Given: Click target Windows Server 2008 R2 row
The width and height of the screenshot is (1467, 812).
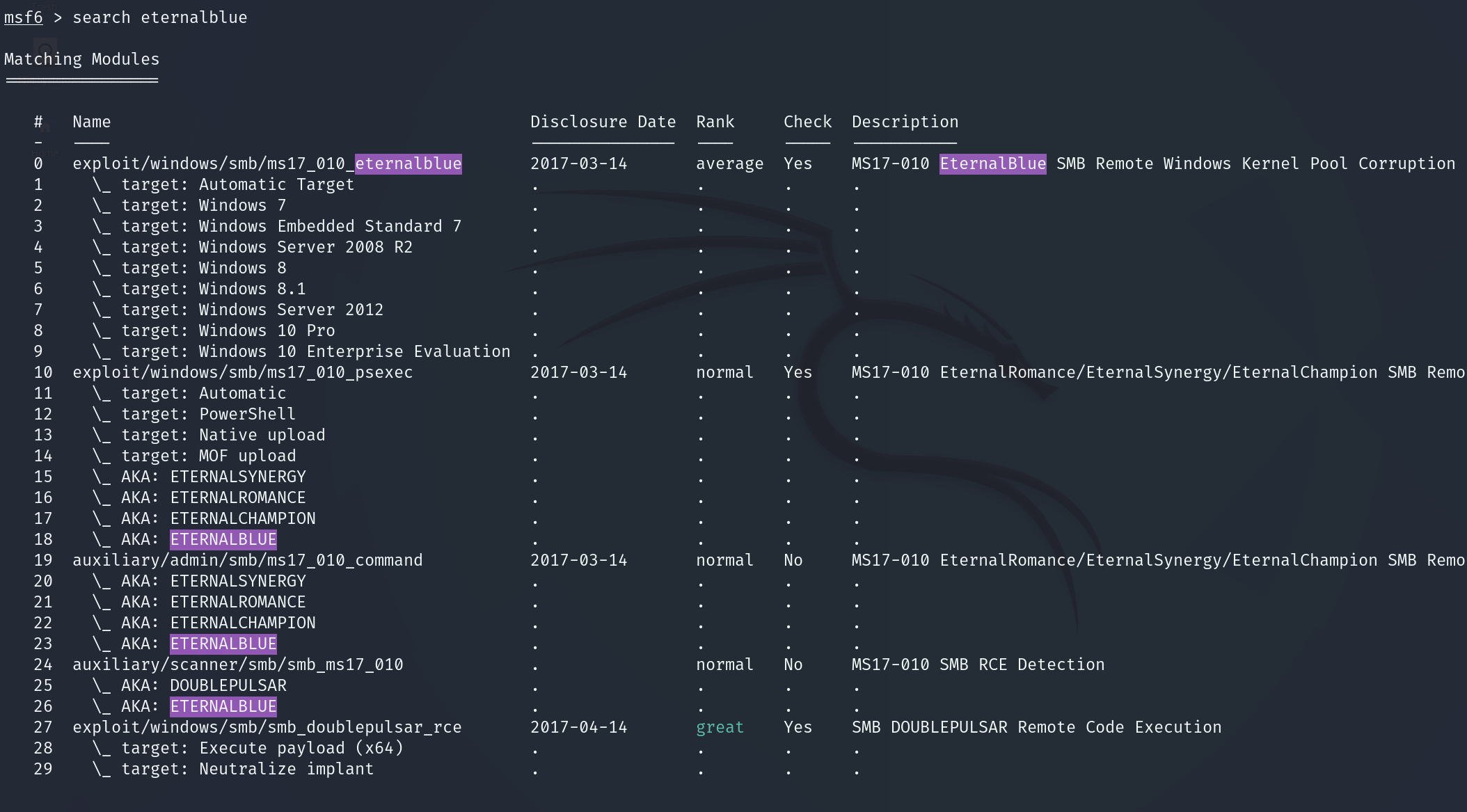Looking at the screenshot, I should (x=267, y=247).
